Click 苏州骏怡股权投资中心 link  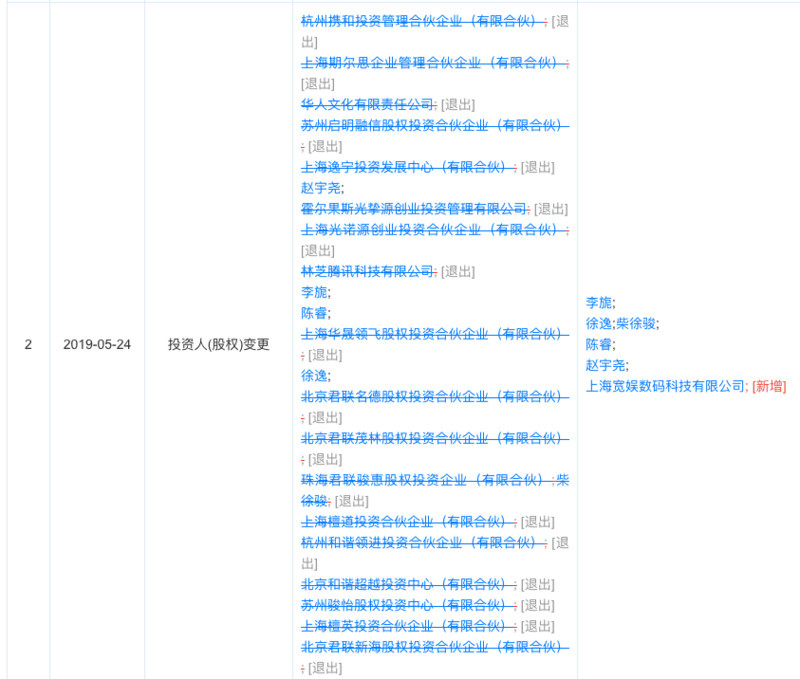(x=407, y=606)
